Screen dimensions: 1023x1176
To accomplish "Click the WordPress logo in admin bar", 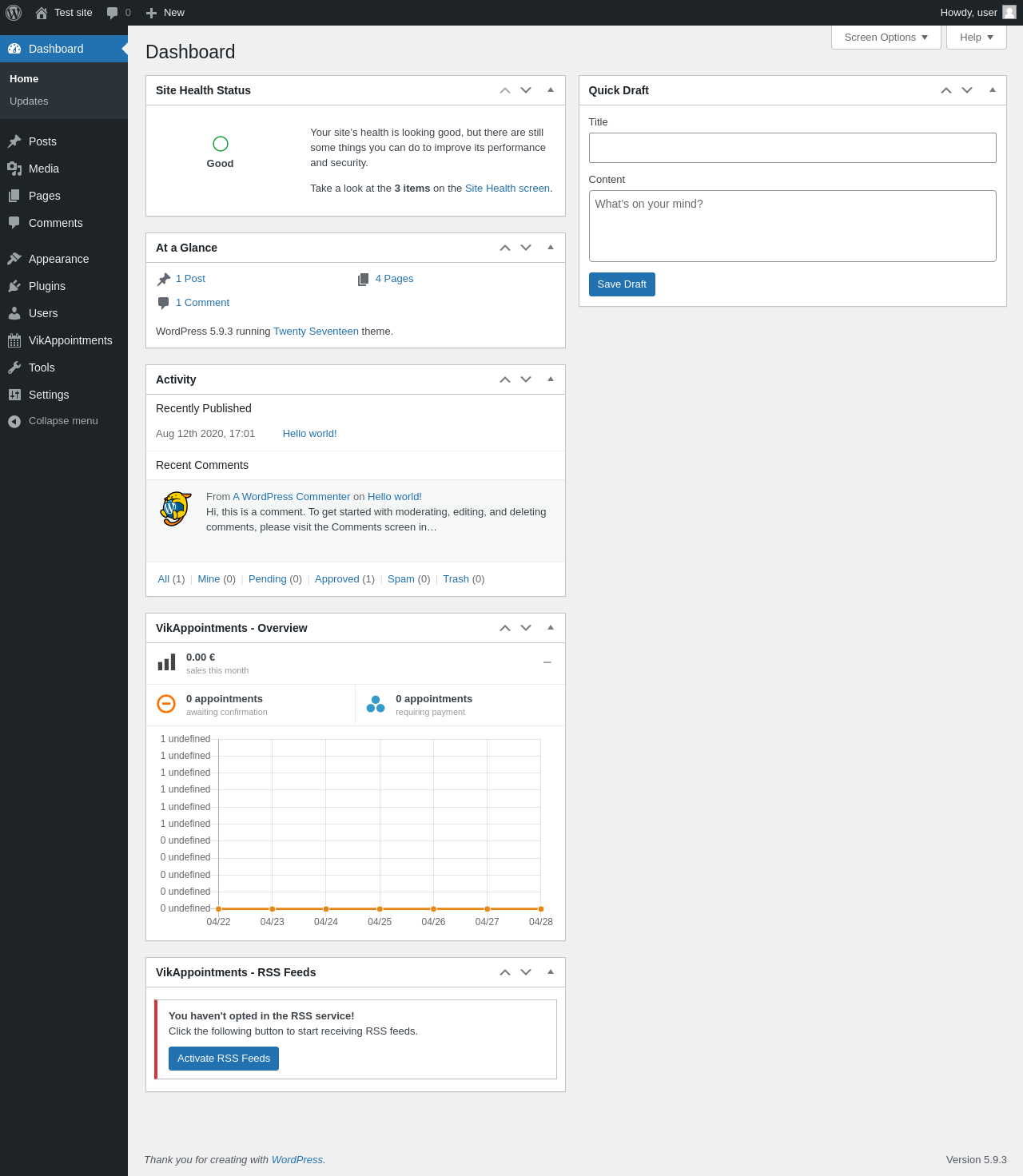I will 14,13.
